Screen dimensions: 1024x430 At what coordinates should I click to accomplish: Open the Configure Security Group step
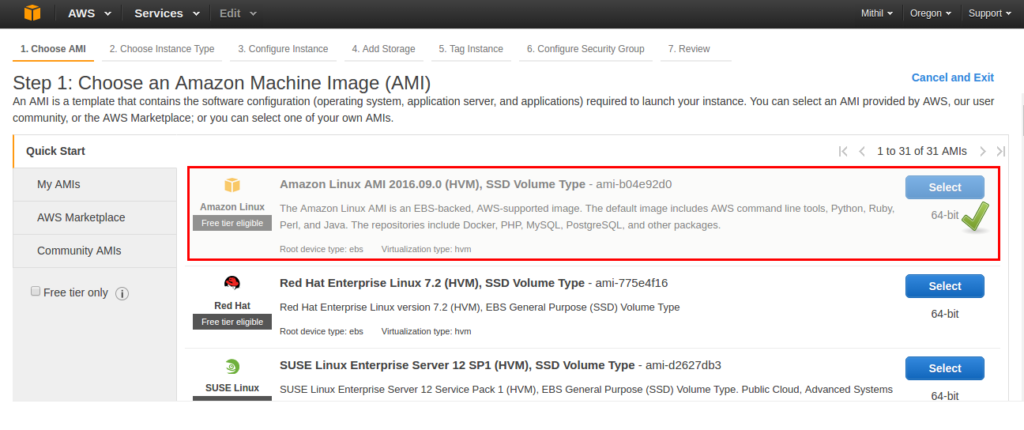click(x=586, y=48)
